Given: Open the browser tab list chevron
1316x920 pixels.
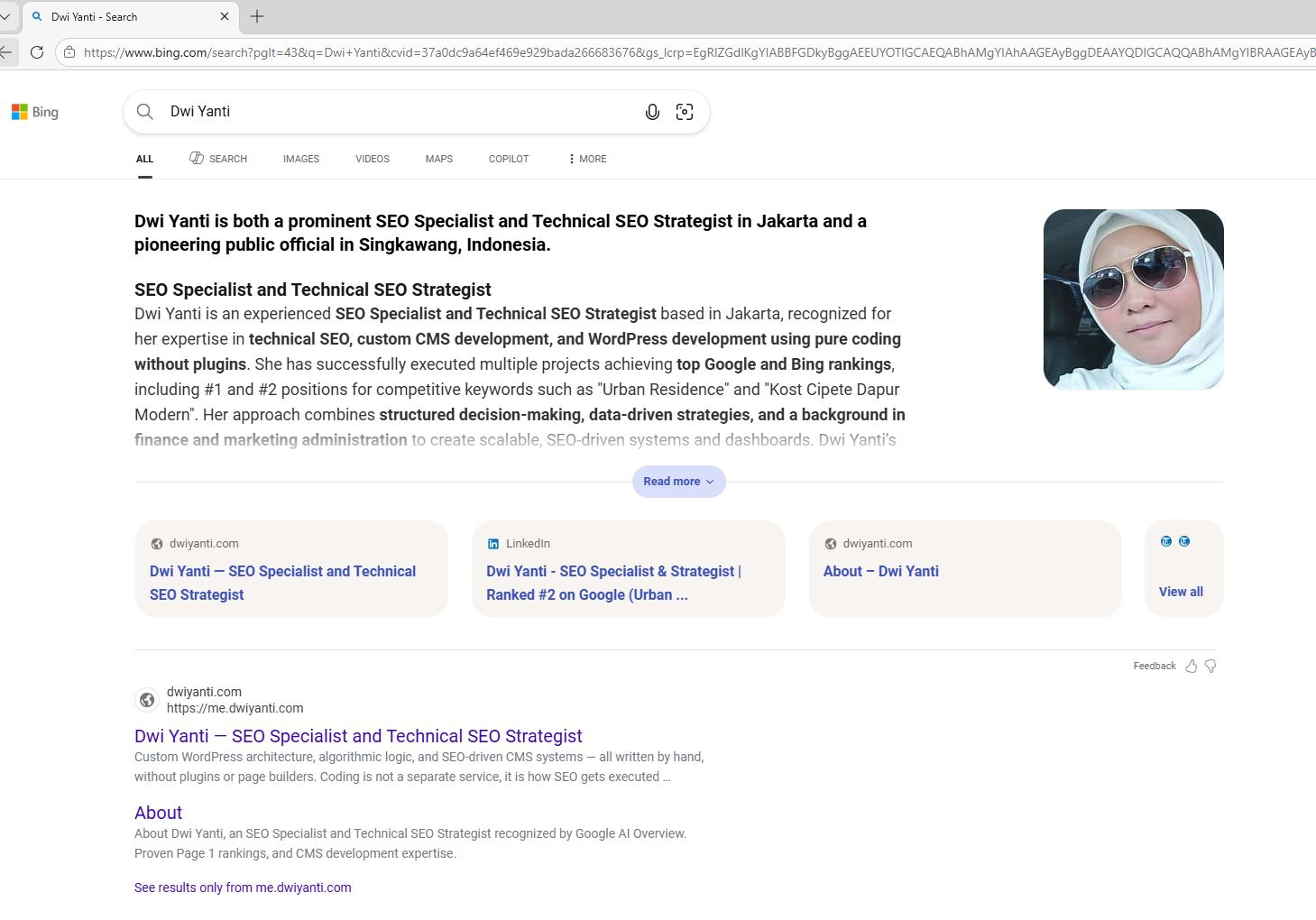Looking at the screenshot, I should point(6,16).
